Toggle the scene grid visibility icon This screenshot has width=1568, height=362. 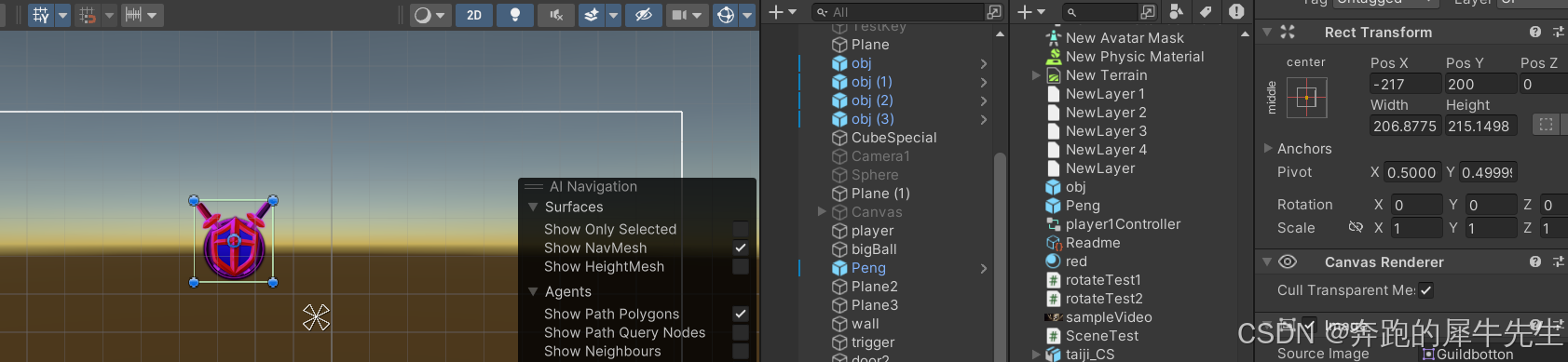(40, 15)
